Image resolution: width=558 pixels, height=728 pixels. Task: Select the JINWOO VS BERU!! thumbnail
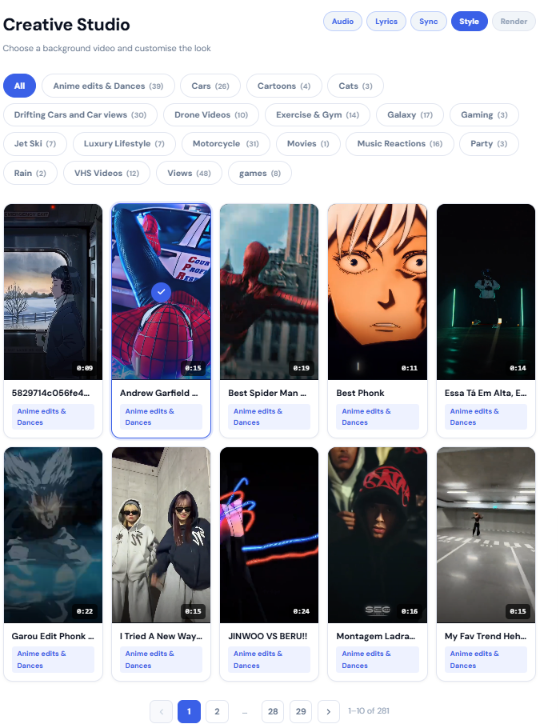point(269,535)
